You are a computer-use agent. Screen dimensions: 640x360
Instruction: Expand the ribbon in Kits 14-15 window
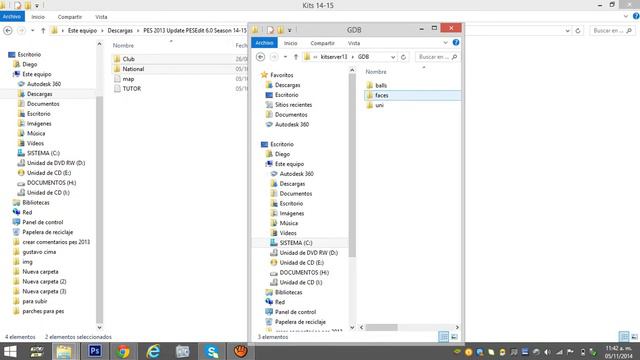(x=626, y=16)
